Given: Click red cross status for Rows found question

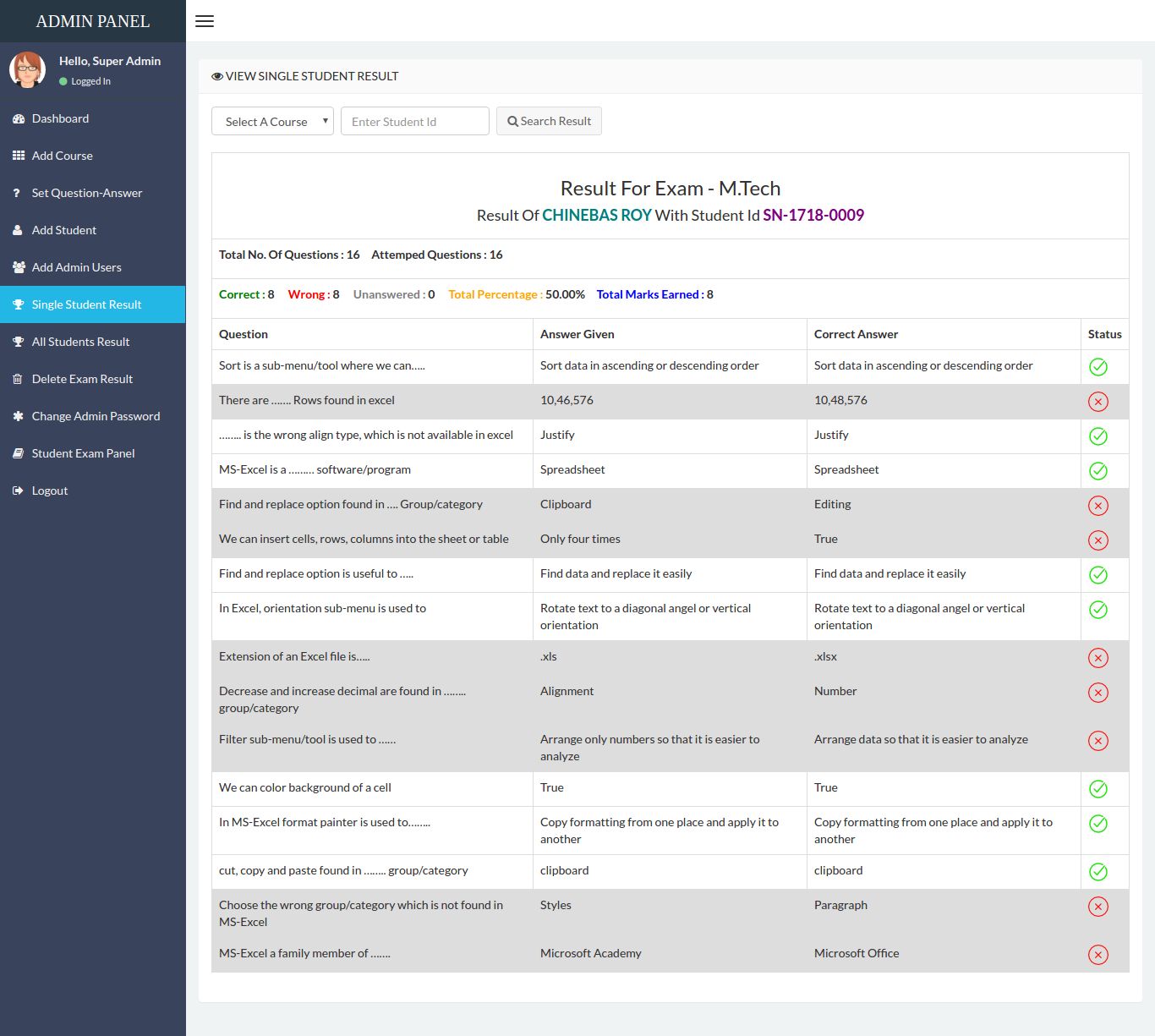Looking at the screenshot, I should pyautogui.click(x=1098, y=402).
